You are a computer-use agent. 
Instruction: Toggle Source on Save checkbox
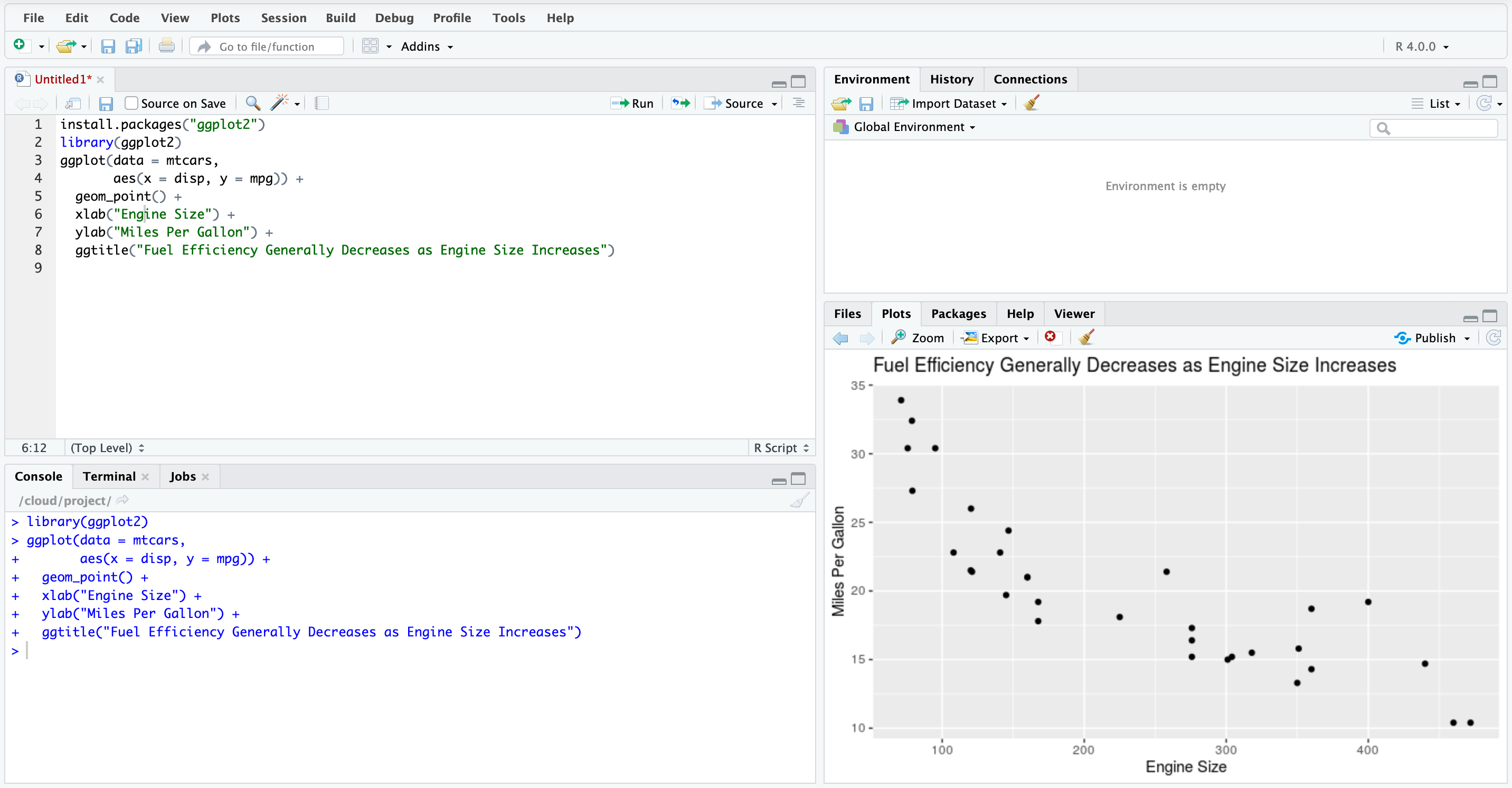[x=131, y=103]
